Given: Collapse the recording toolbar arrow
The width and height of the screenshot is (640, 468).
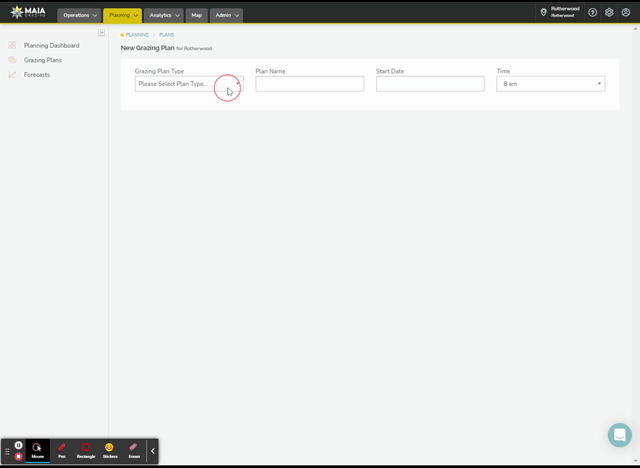Looking at the screenshot, I should (x=153, y=451).
